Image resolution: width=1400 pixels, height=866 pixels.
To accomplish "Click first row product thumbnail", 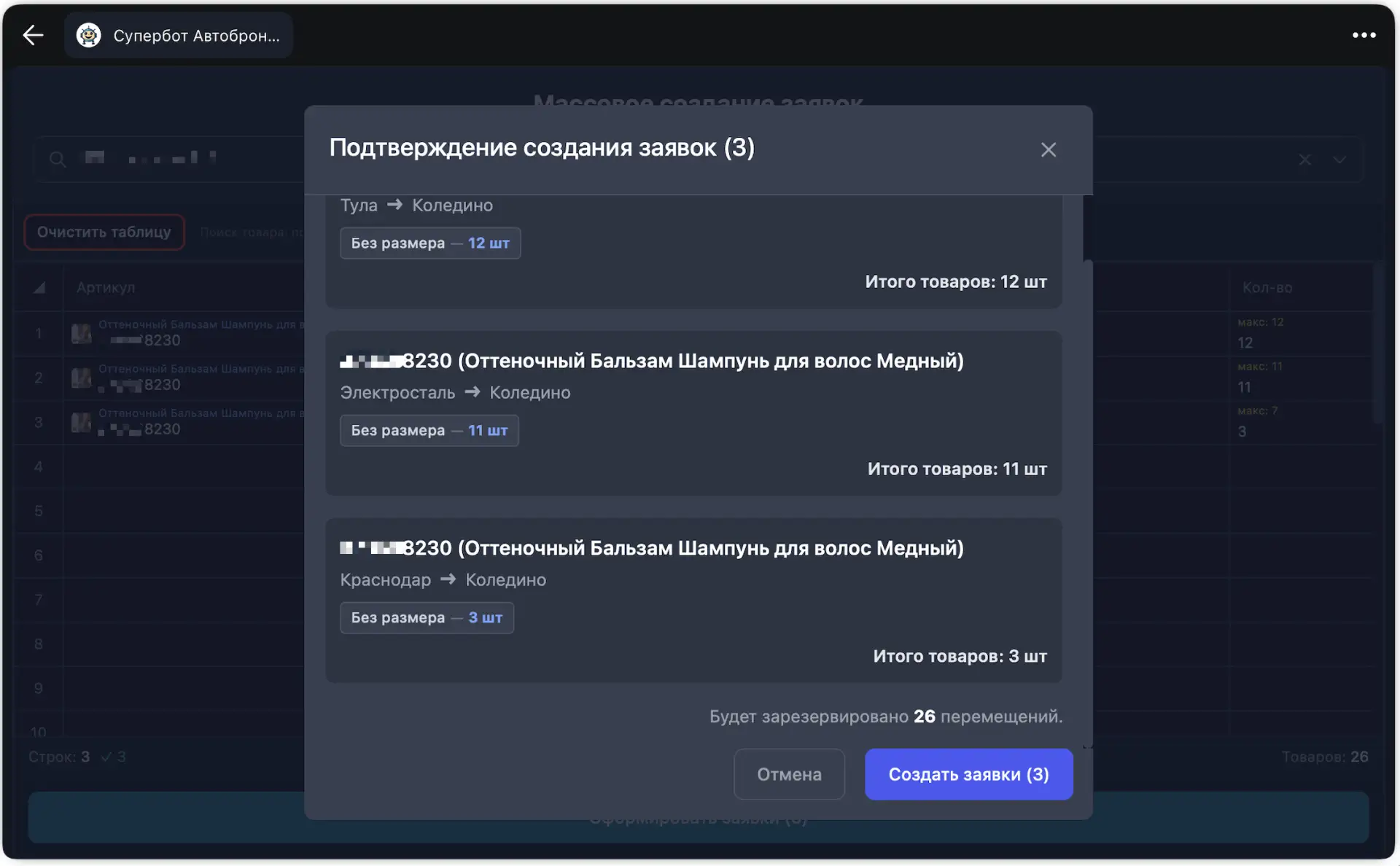I will coord(81,333).
